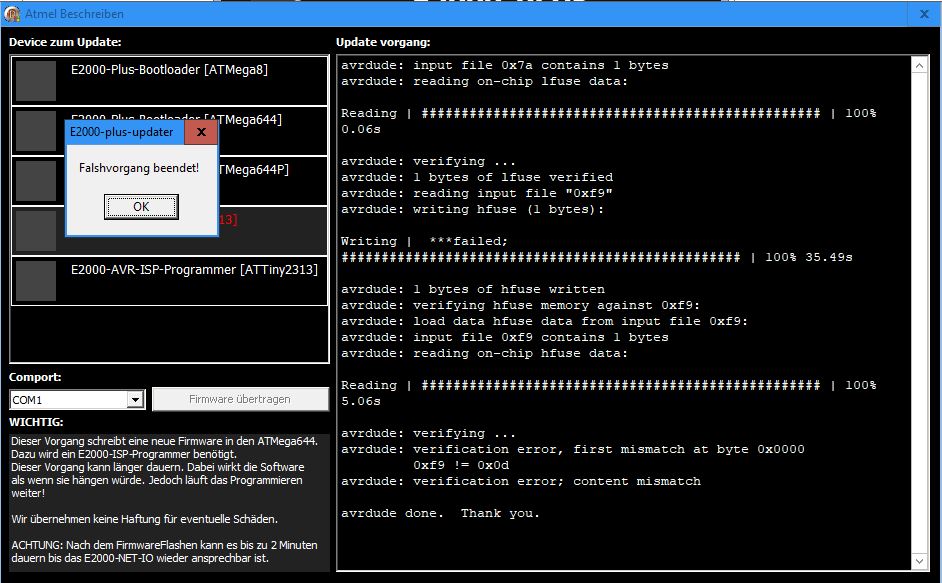The image size is (942, 583).
Task: Click '1 bytes of hfuse written' log line
Action: [x=473, y=289]
